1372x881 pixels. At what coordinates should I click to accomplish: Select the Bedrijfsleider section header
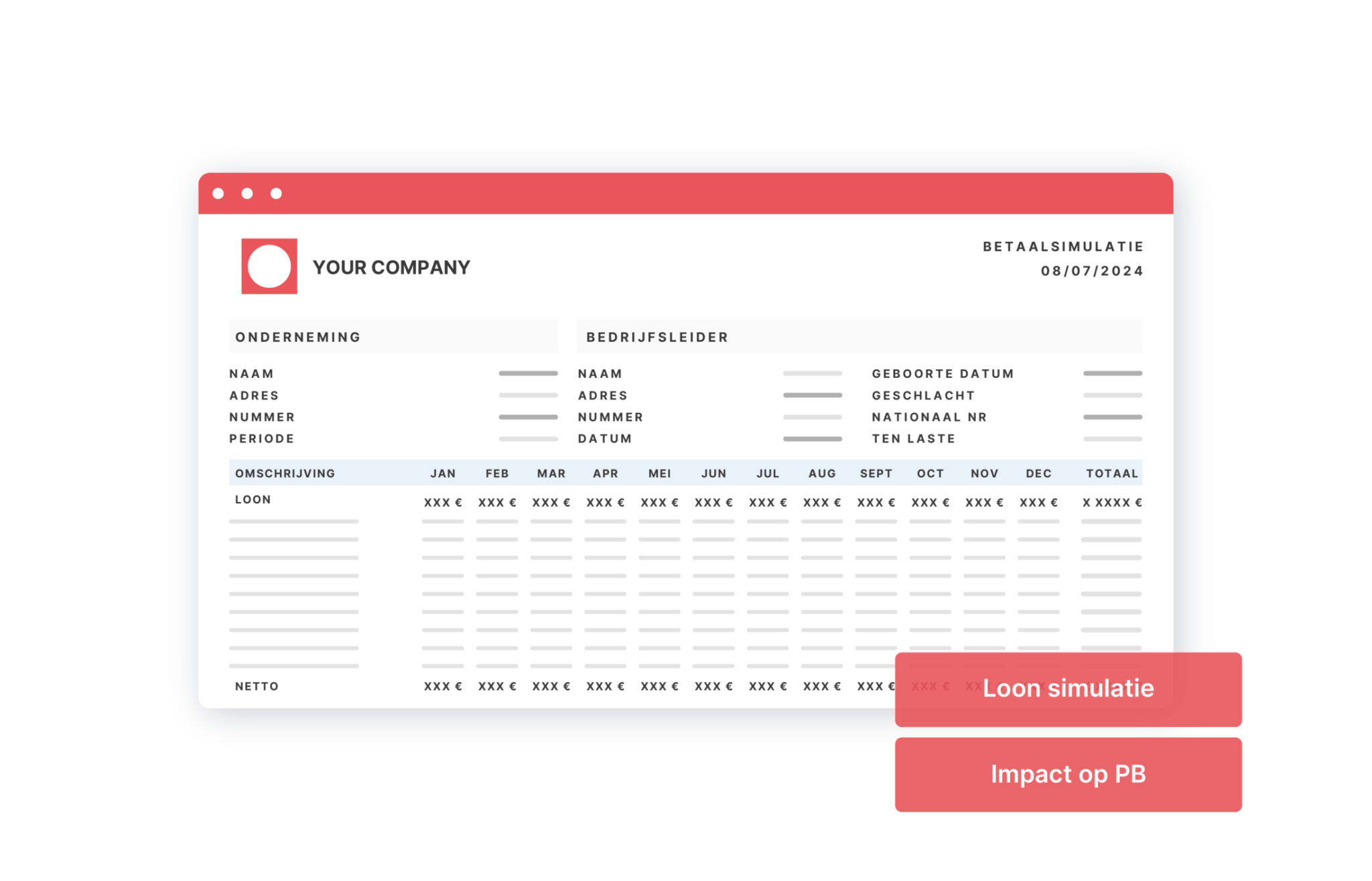[x=657, y=337]
